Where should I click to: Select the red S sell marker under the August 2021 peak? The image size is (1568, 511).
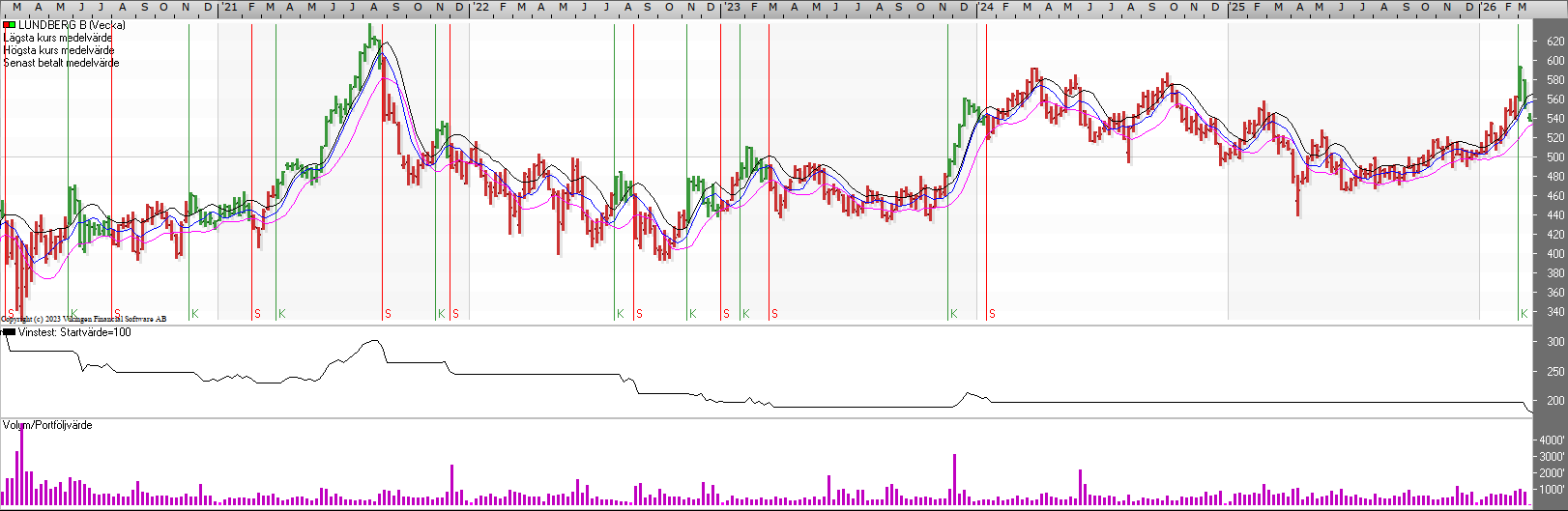pos(389,314)
